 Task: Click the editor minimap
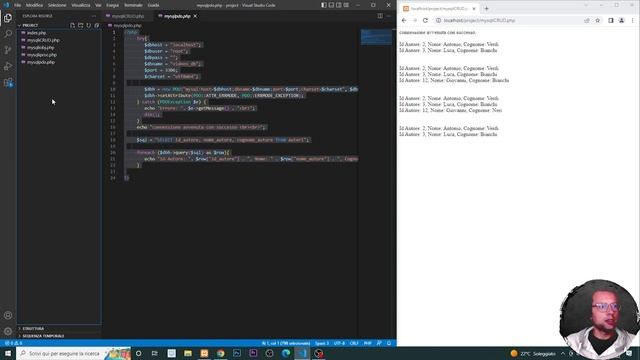pyautogui.click(x=376, y=37)
